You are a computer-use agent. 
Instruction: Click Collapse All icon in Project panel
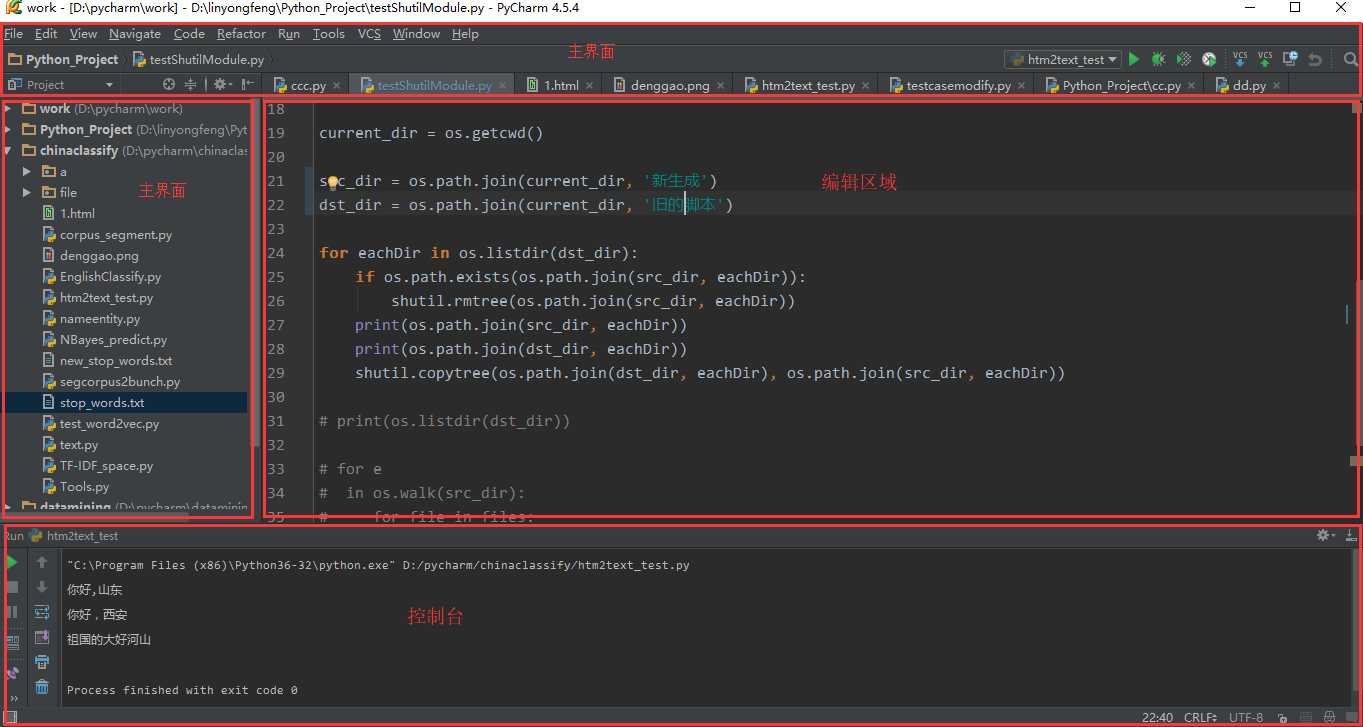click(x=190, y=85)
